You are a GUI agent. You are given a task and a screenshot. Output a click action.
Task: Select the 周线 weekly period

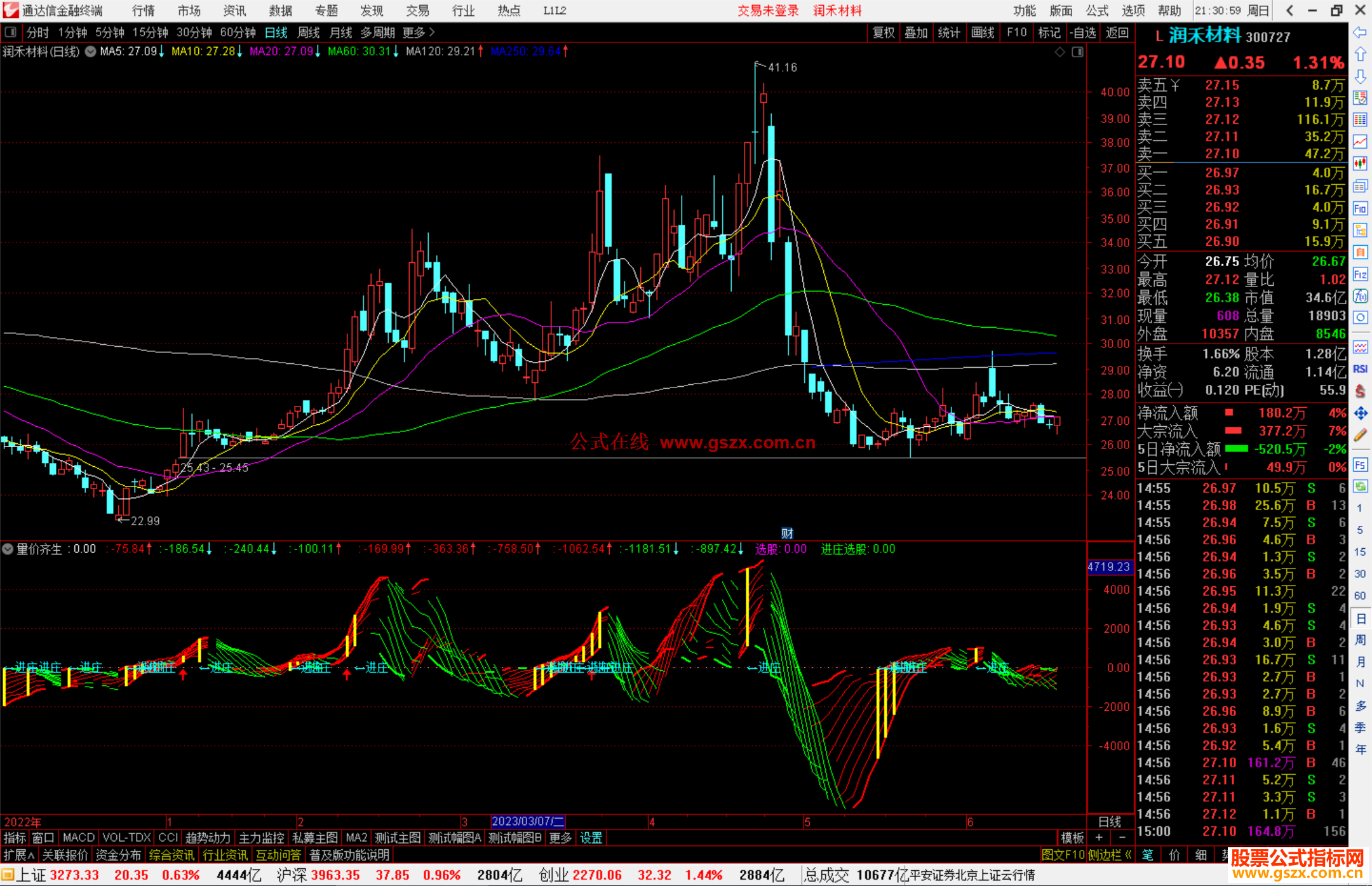309,32
